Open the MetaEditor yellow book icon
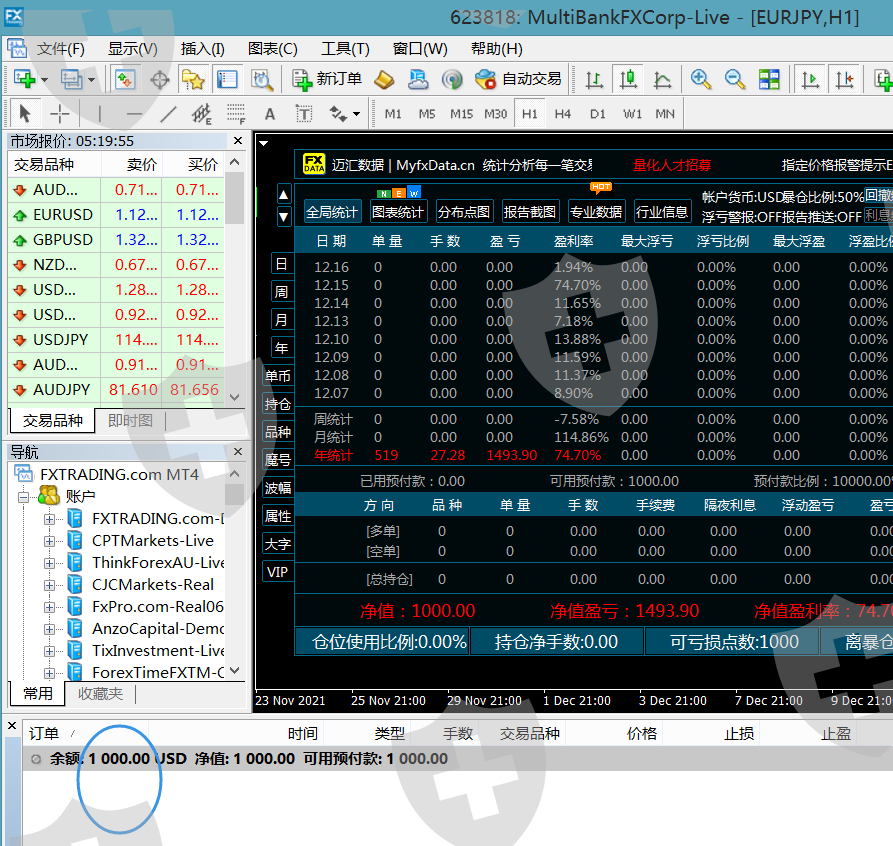 point(384,79)
